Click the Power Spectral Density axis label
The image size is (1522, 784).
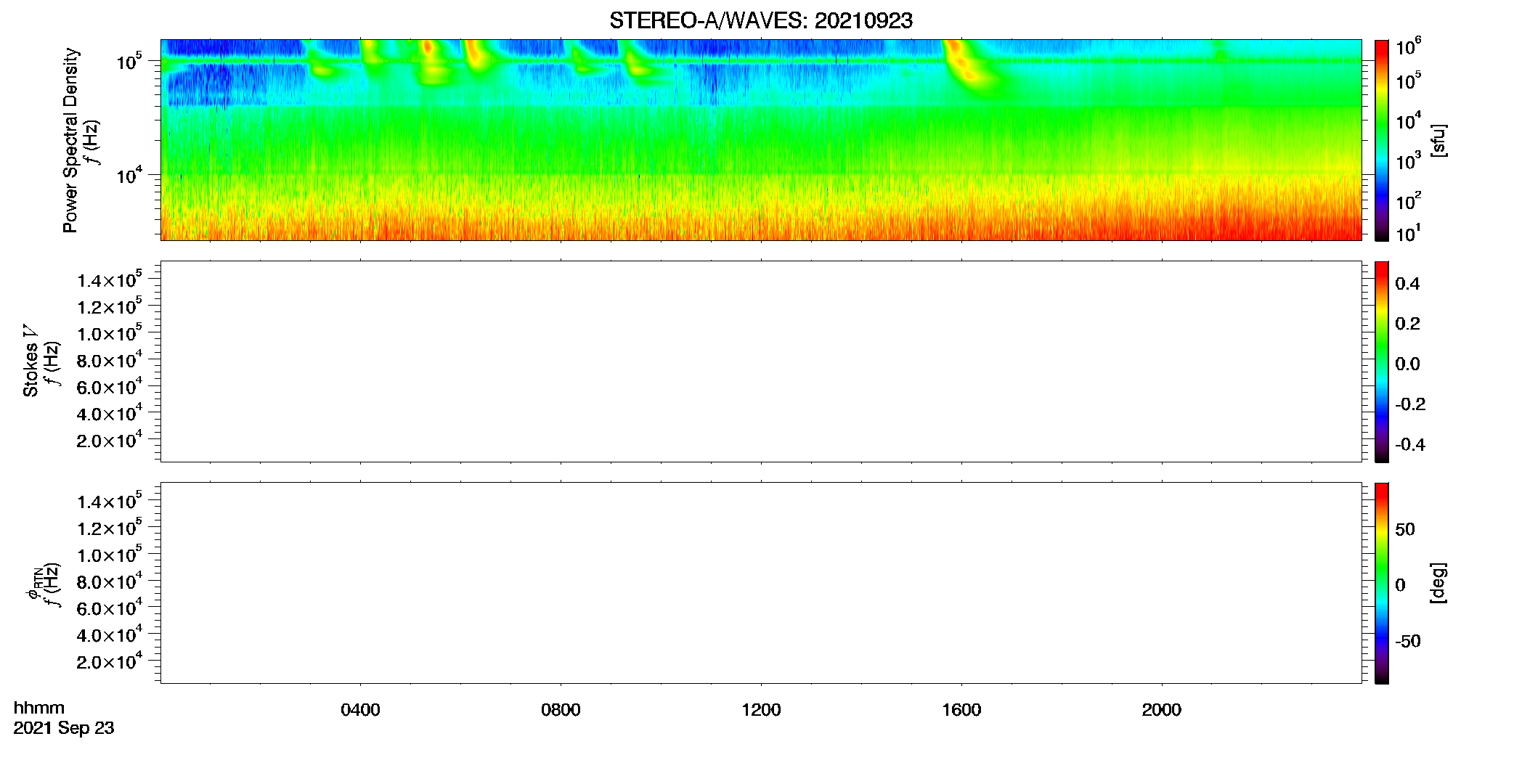[x=70, y=140]
